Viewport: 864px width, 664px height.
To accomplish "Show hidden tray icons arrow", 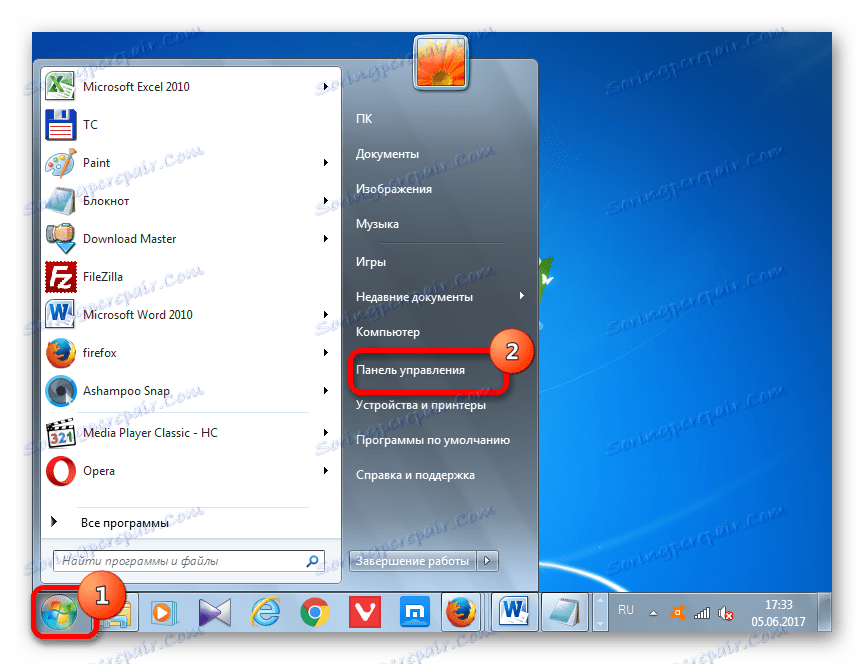I will 653,613.
